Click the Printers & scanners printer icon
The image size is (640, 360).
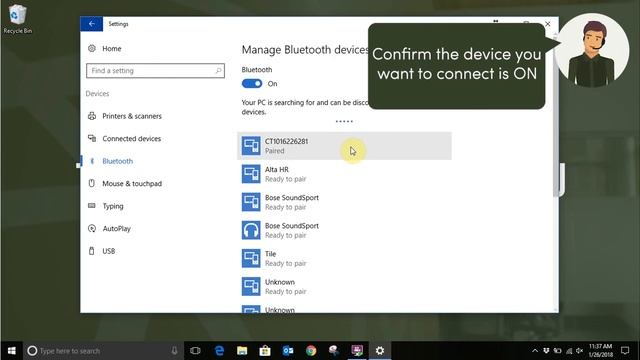click(92, 116)
